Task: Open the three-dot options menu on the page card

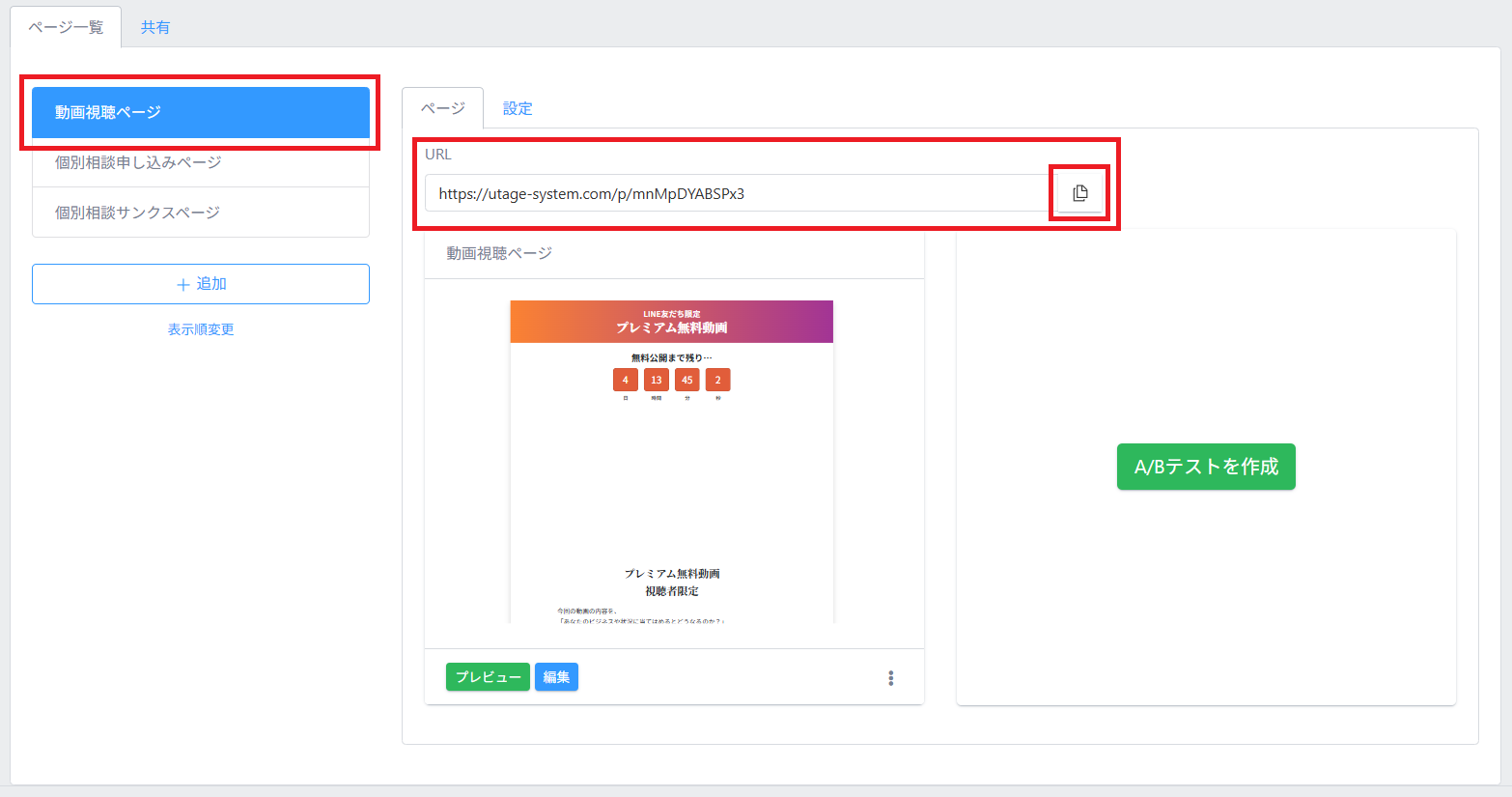Action: point(890,678)
